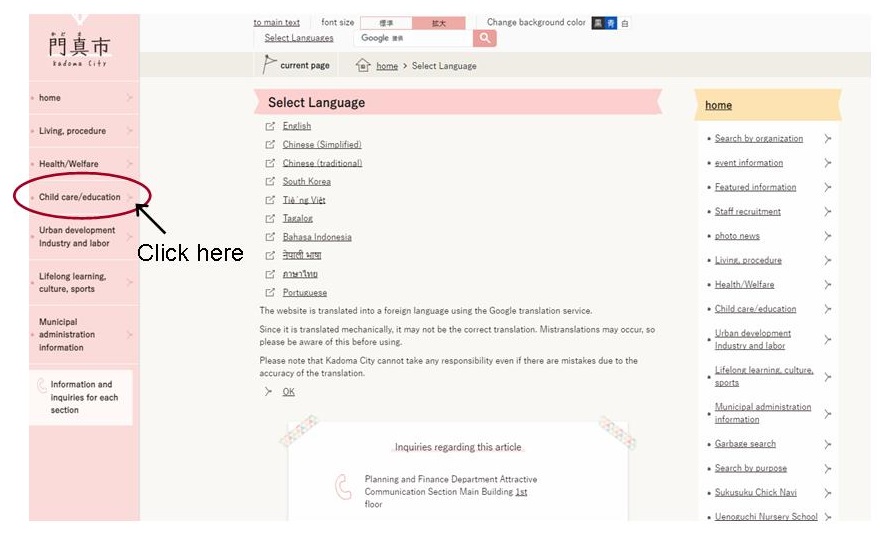The image size is (881, 538).
Task: Expand arrow next to Garbage search
Action: click(827, 444)
